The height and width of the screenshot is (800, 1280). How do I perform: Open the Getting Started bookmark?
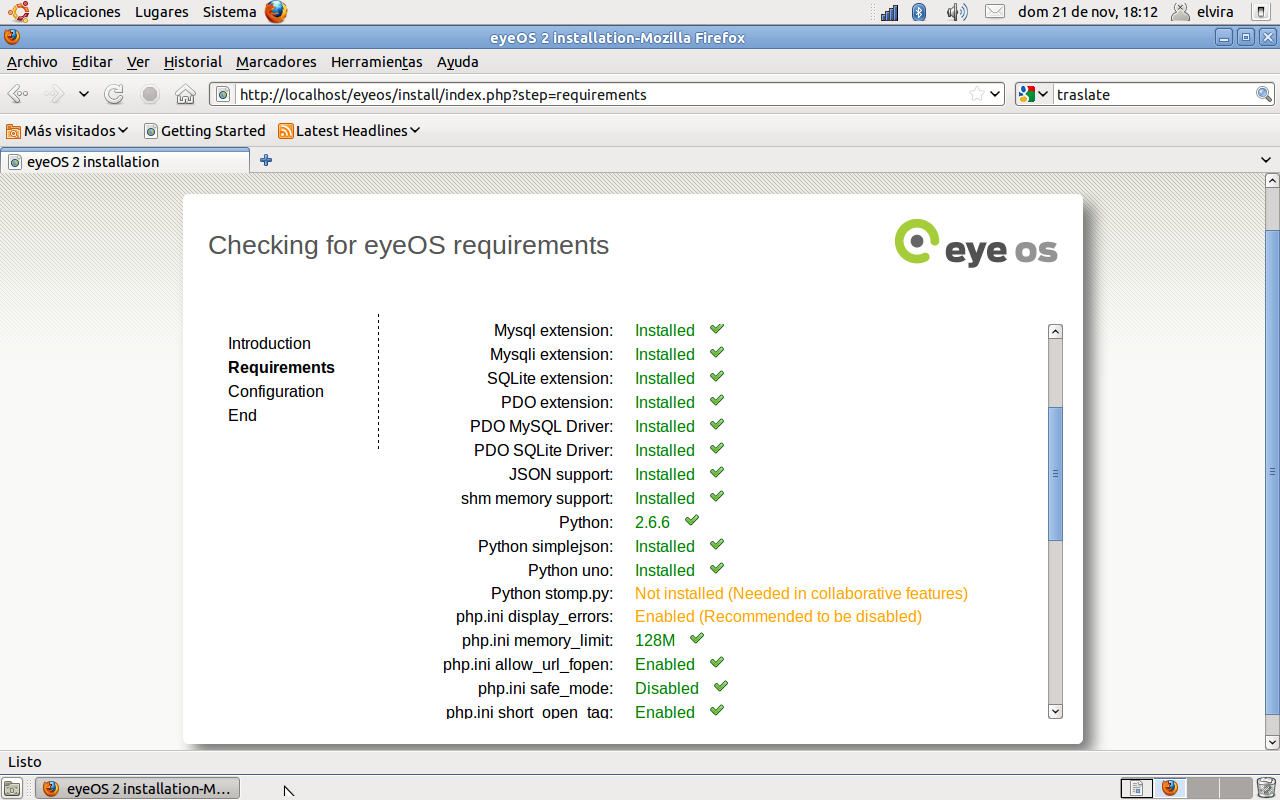coord(205,130)
